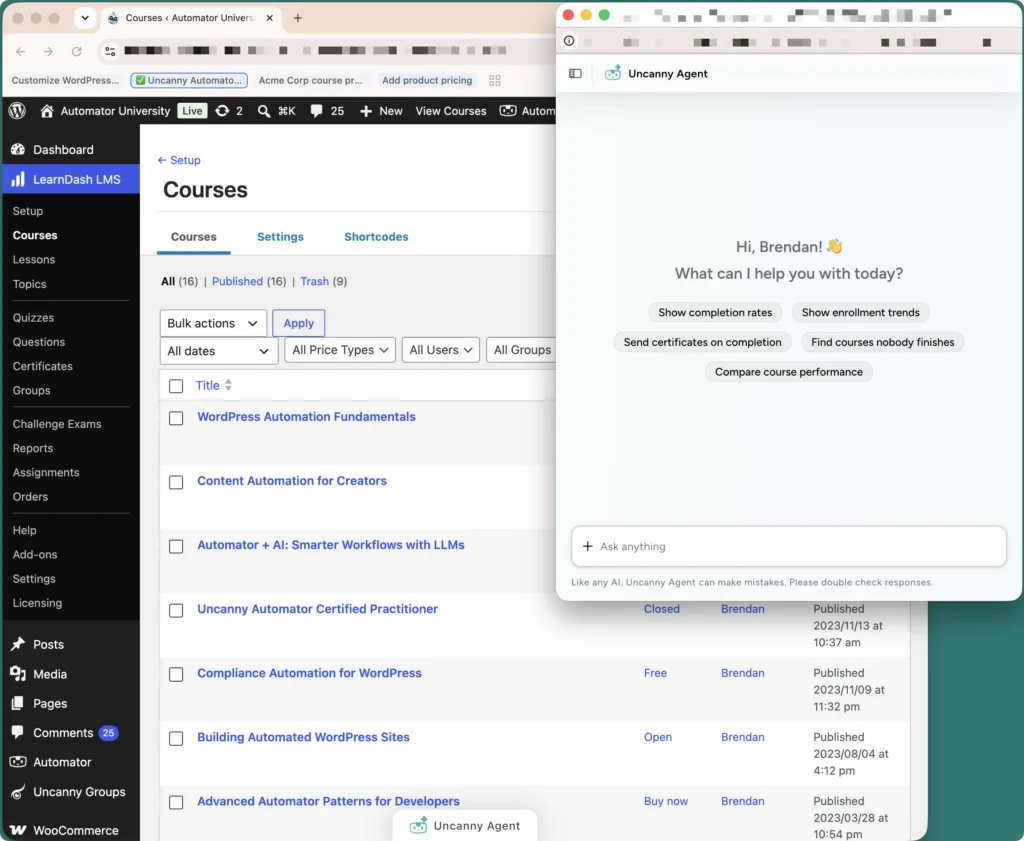Check Content Automation for Creators checkbox

[176, 482]
